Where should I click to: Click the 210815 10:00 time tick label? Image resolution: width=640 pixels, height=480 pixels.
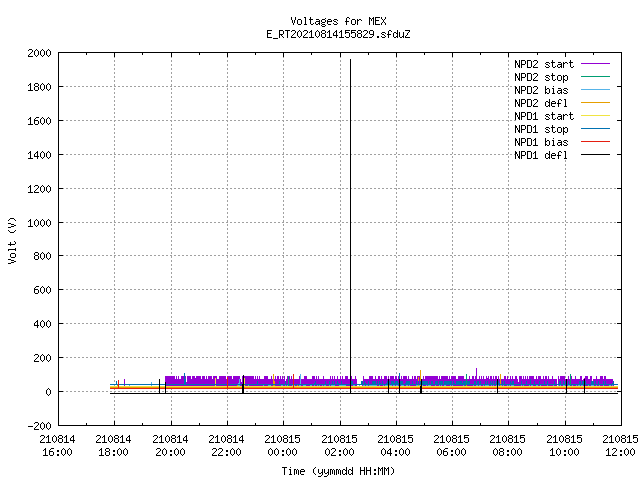click(564, 446)
